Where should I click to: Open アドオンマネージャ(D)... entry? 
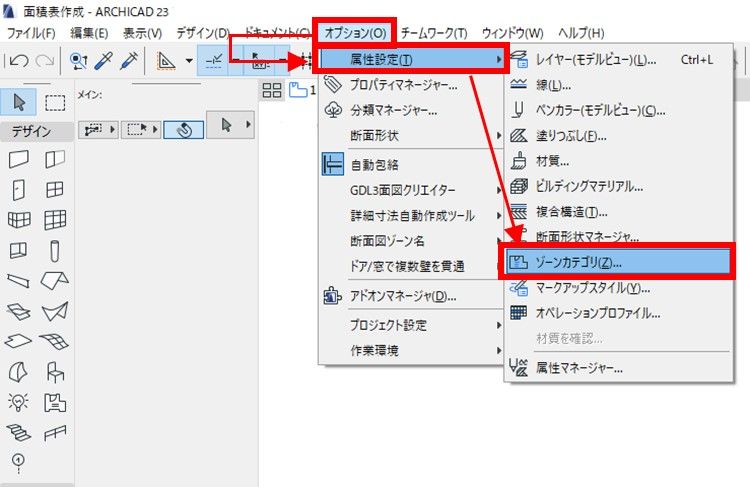[x=411, y=297]
